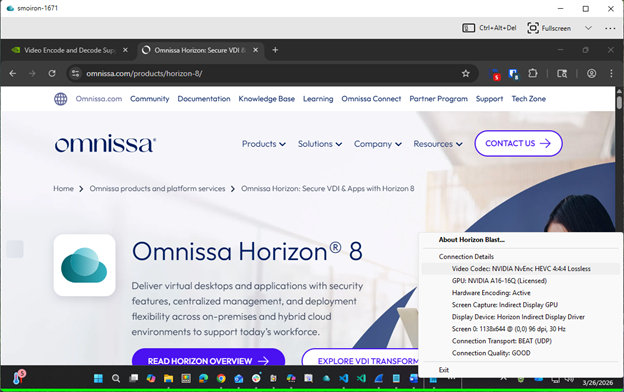
Task: Open the extension with red S badge
Action: click(x=495, y=74)
